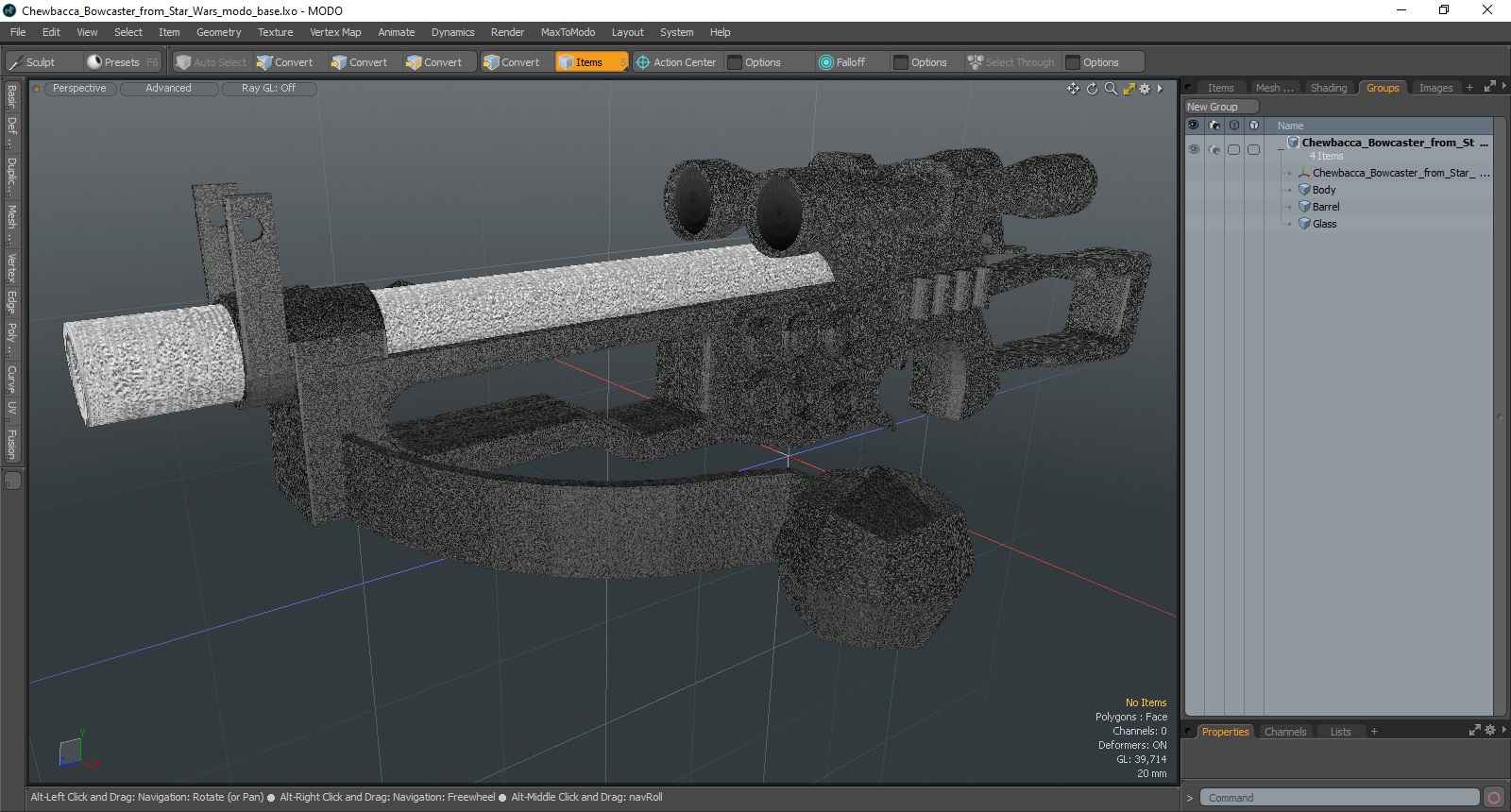Click the Select Through tool
The width and height of the screenshot is (1511, 812).
(1011, 62)
